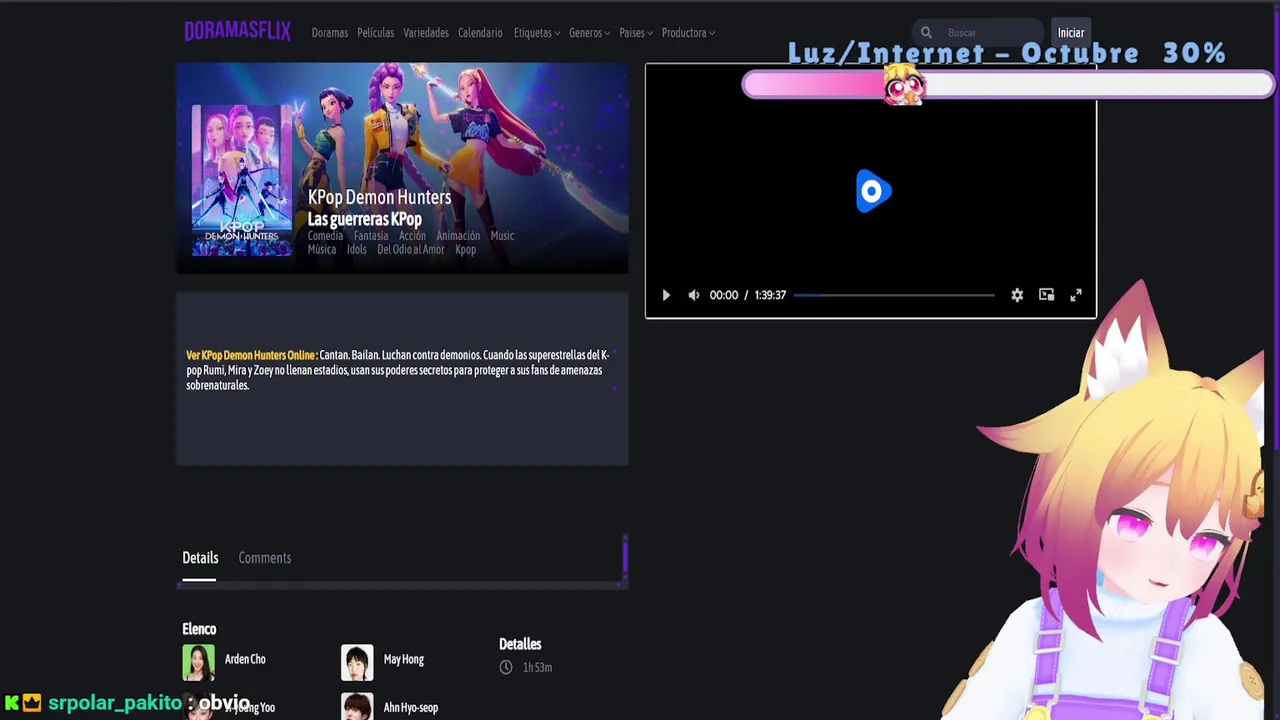Click the Arden Cho name

pos(245,659)
